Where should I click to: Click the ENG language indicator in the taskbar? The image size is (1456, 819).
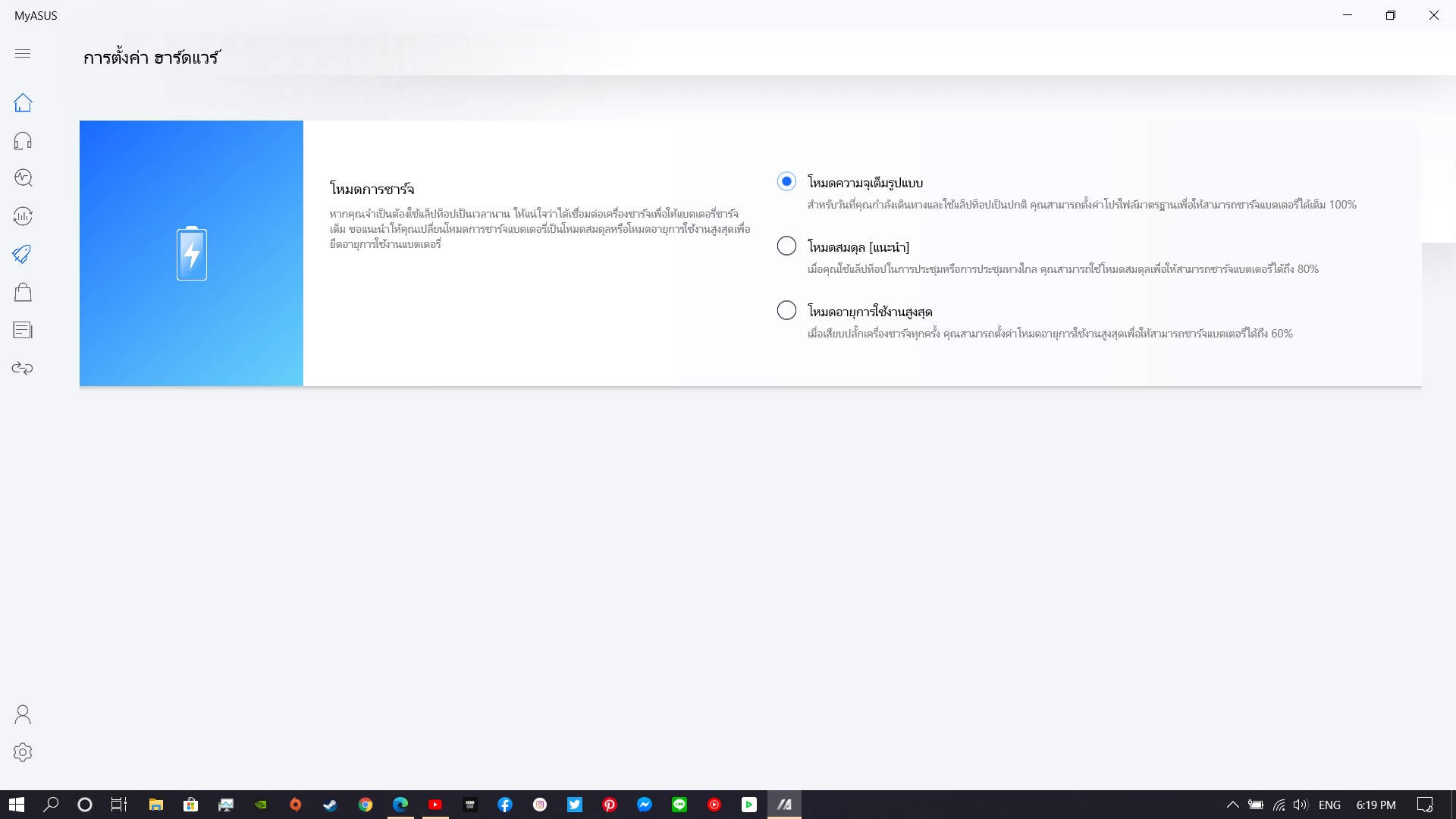click(1329, 805)
